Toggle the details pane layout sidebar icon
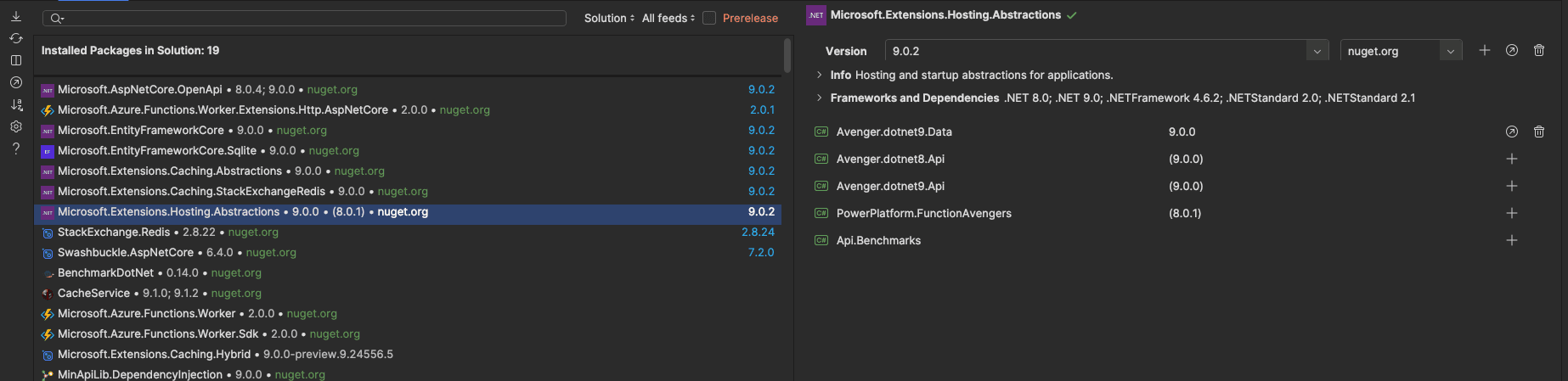 [x=15, y=60]
